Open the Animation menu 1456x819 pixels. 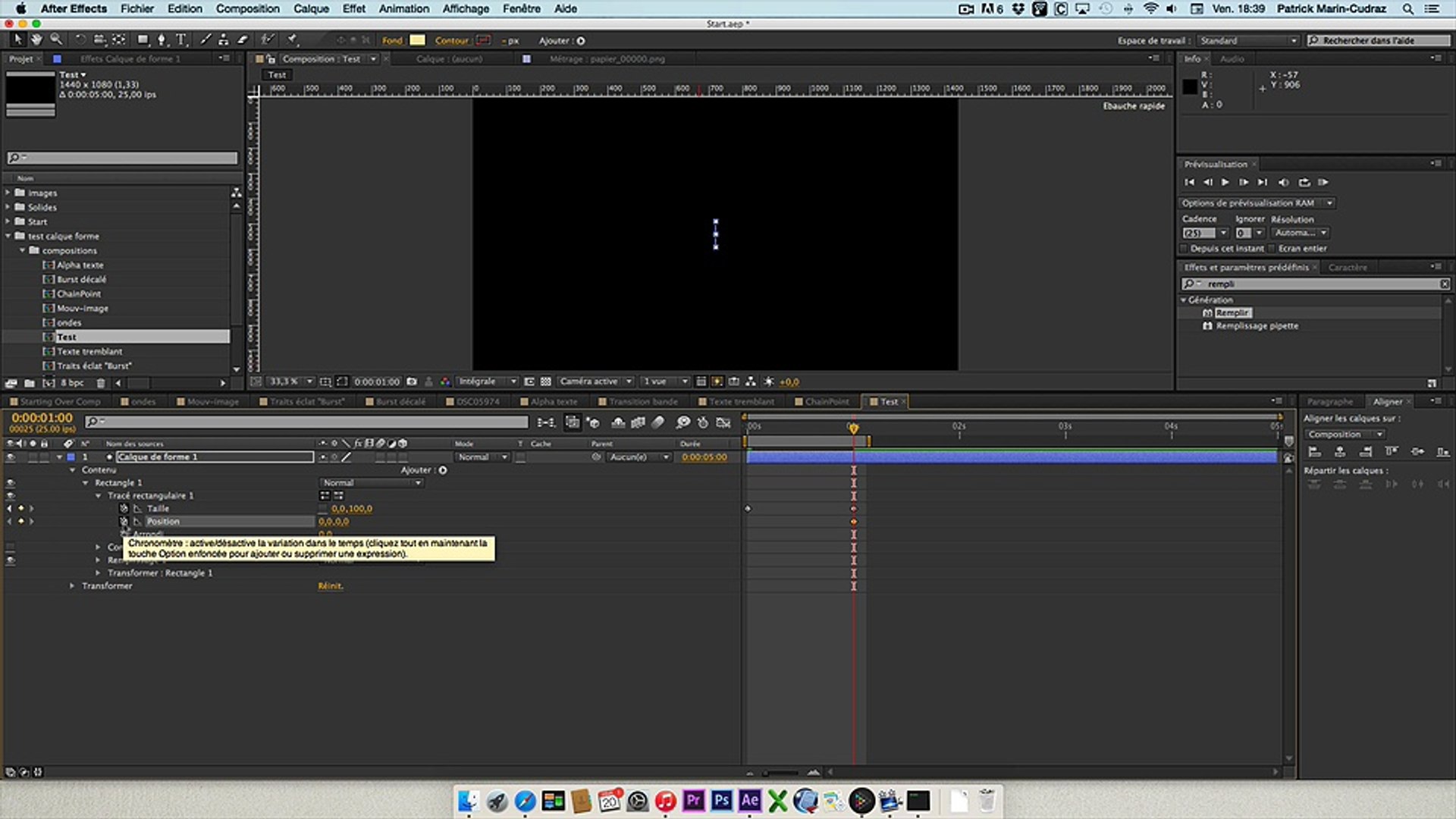403,8
